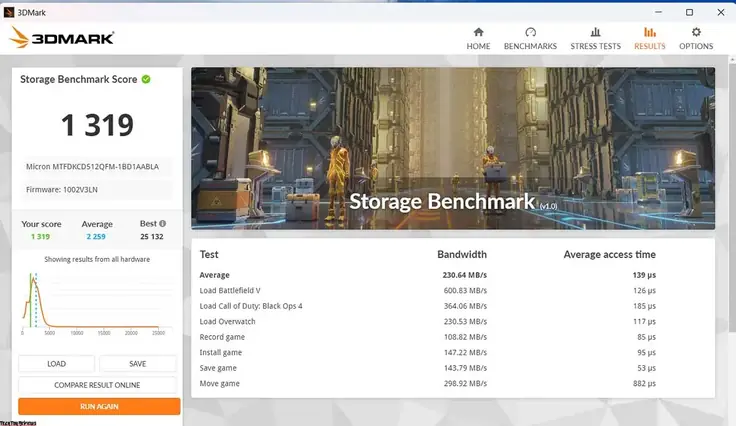Click the Storage Benchmark banner image

453,148
